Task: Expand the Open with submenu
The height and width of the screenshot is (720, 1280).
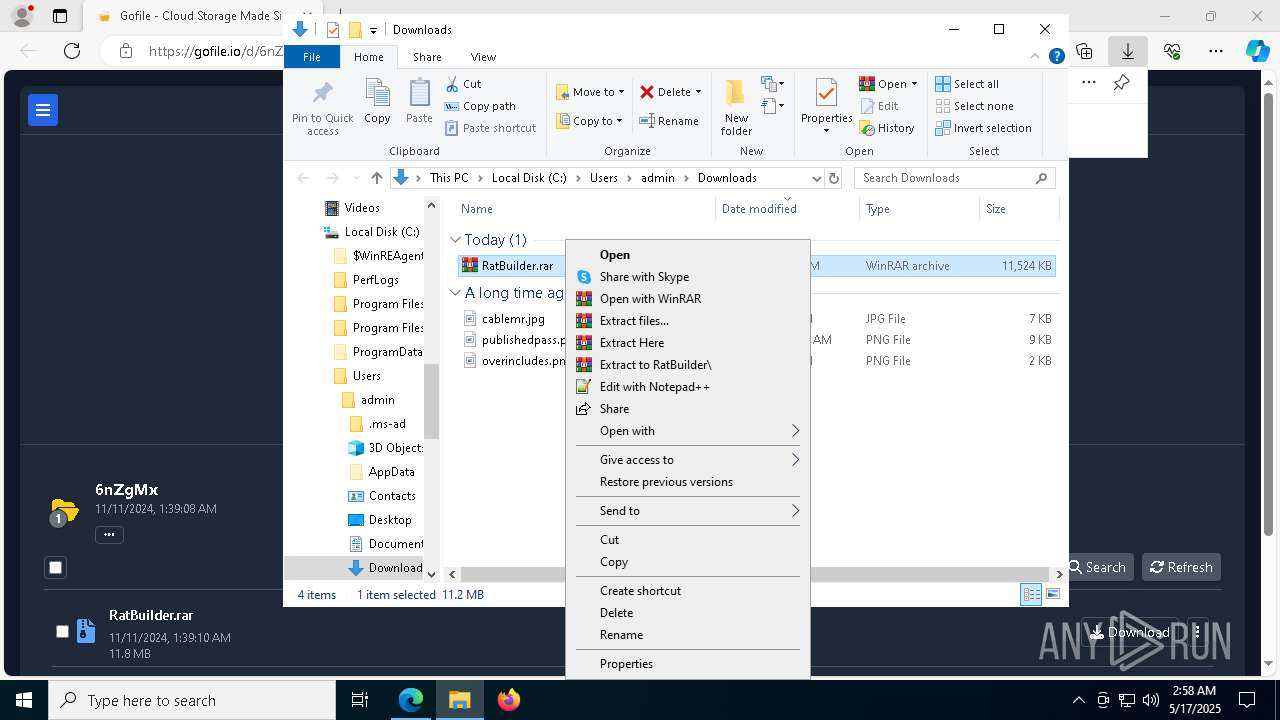Action: coord(688,431)
